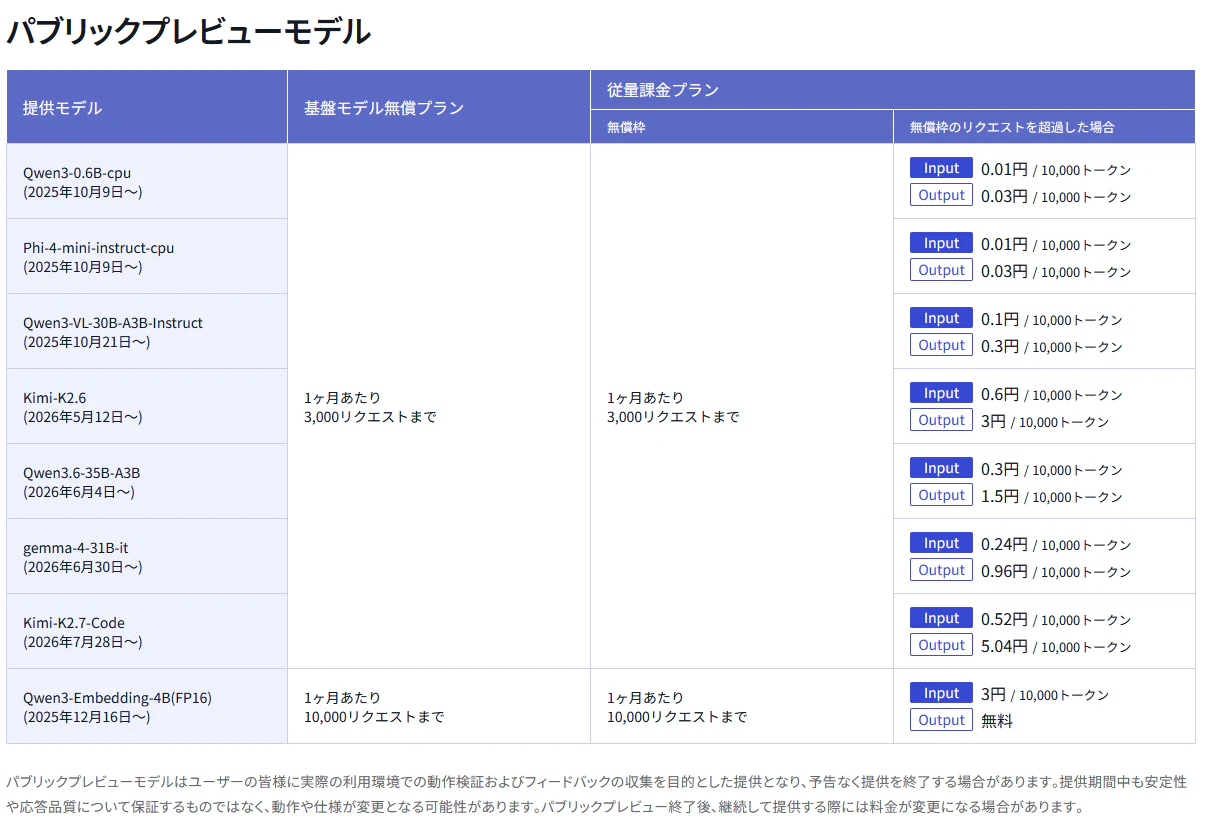The image size is (1211, 834).
Task: Click the Output badge in the Phi-4-mini-instruct-cpu row
Action: coord(941,270)
